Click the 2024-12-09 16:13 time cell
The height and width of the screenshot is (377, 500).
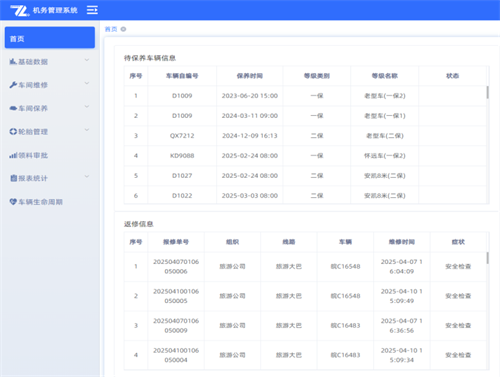(250, 136)
